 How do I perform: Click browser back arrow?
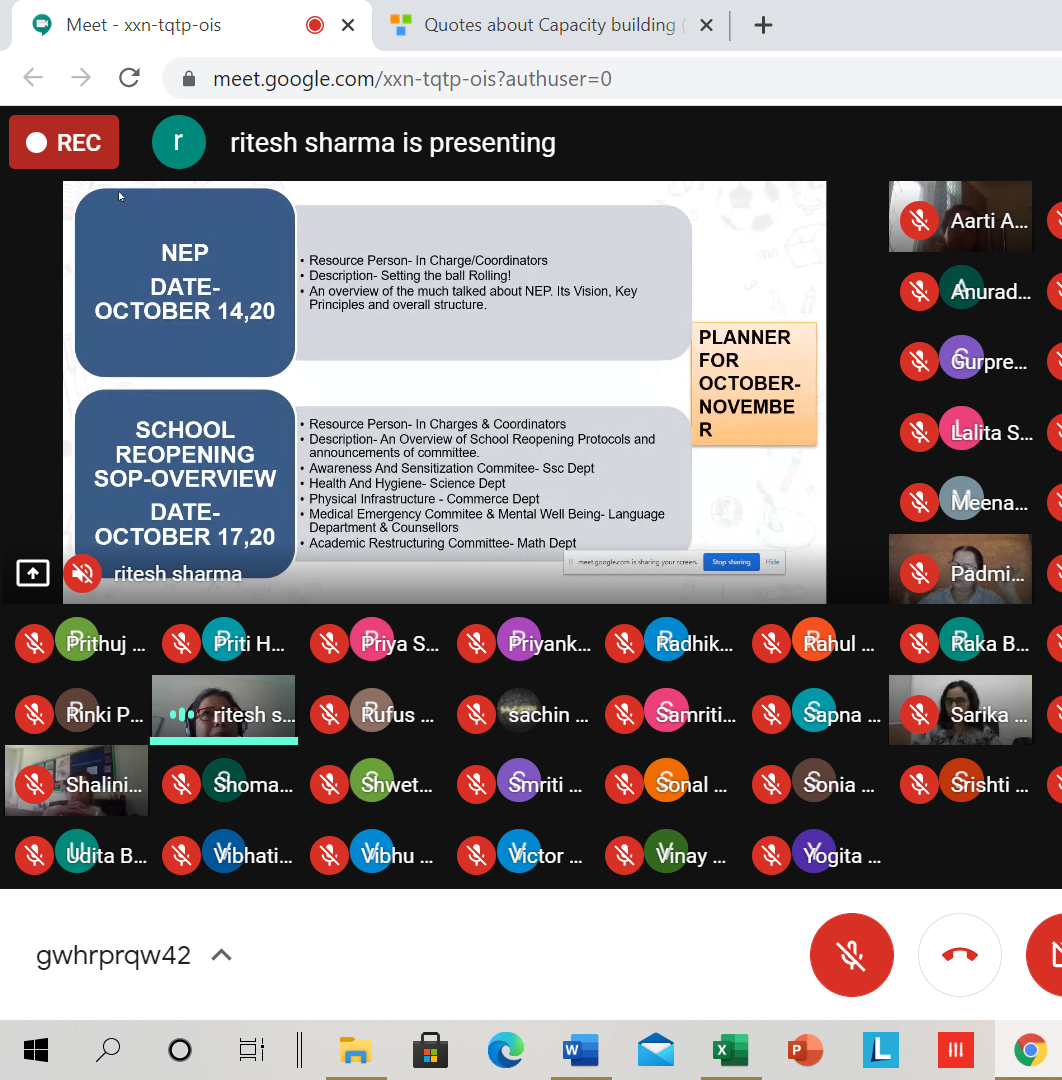pyautogui.click(x=33, y=78)
